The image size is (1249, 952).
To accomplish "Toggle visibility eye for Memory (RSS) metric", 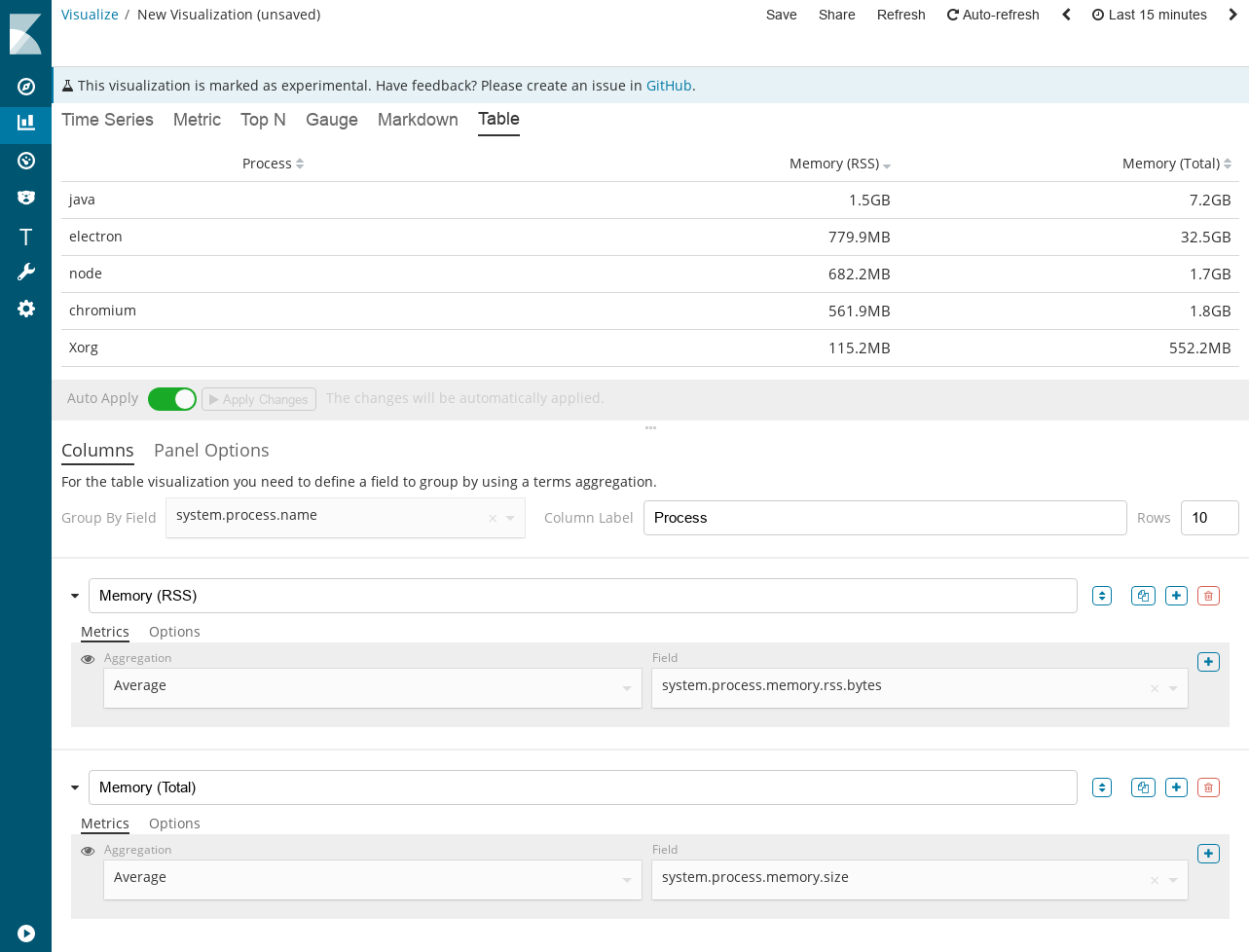I will [88, 659].
